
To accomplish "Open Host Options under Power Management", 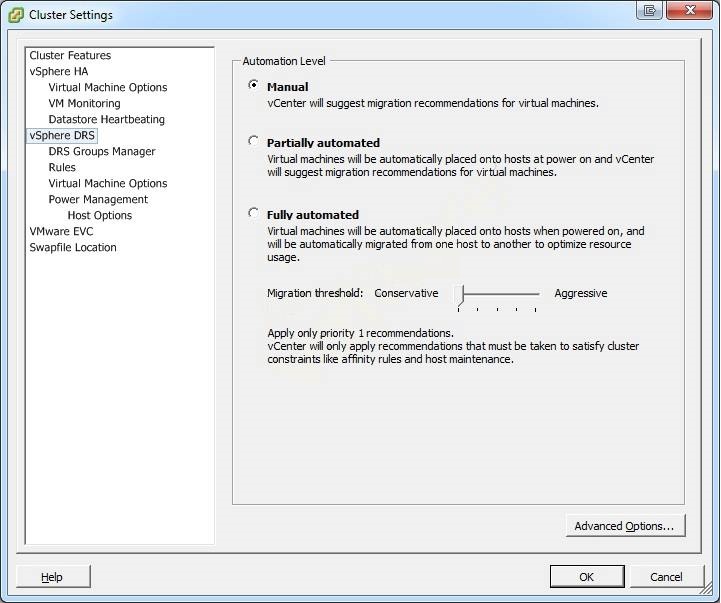I will click(x=100, y=215).
